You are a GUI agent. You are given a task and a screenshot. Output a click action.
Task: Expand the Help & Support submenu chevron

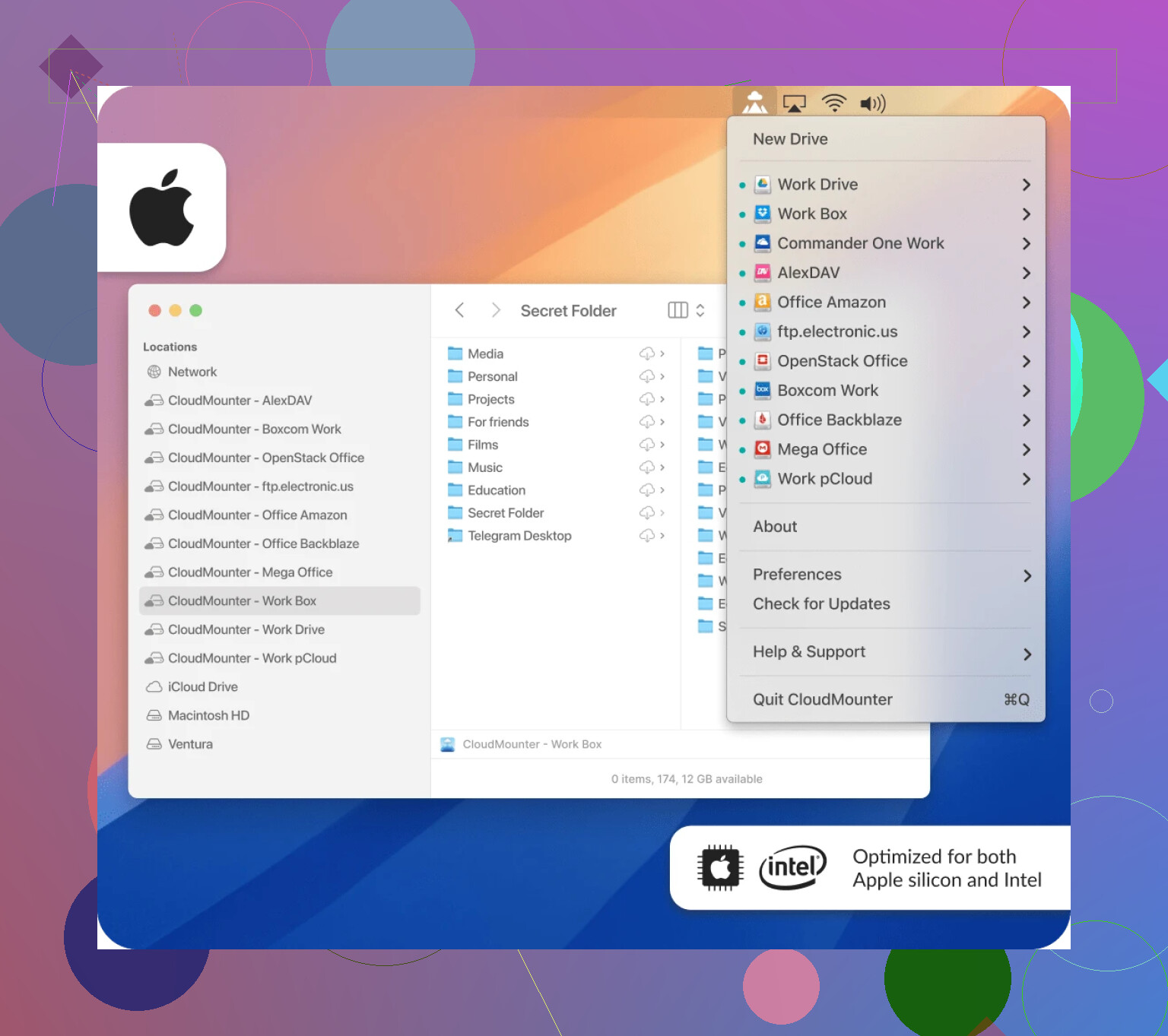[x=1027, y=654]
